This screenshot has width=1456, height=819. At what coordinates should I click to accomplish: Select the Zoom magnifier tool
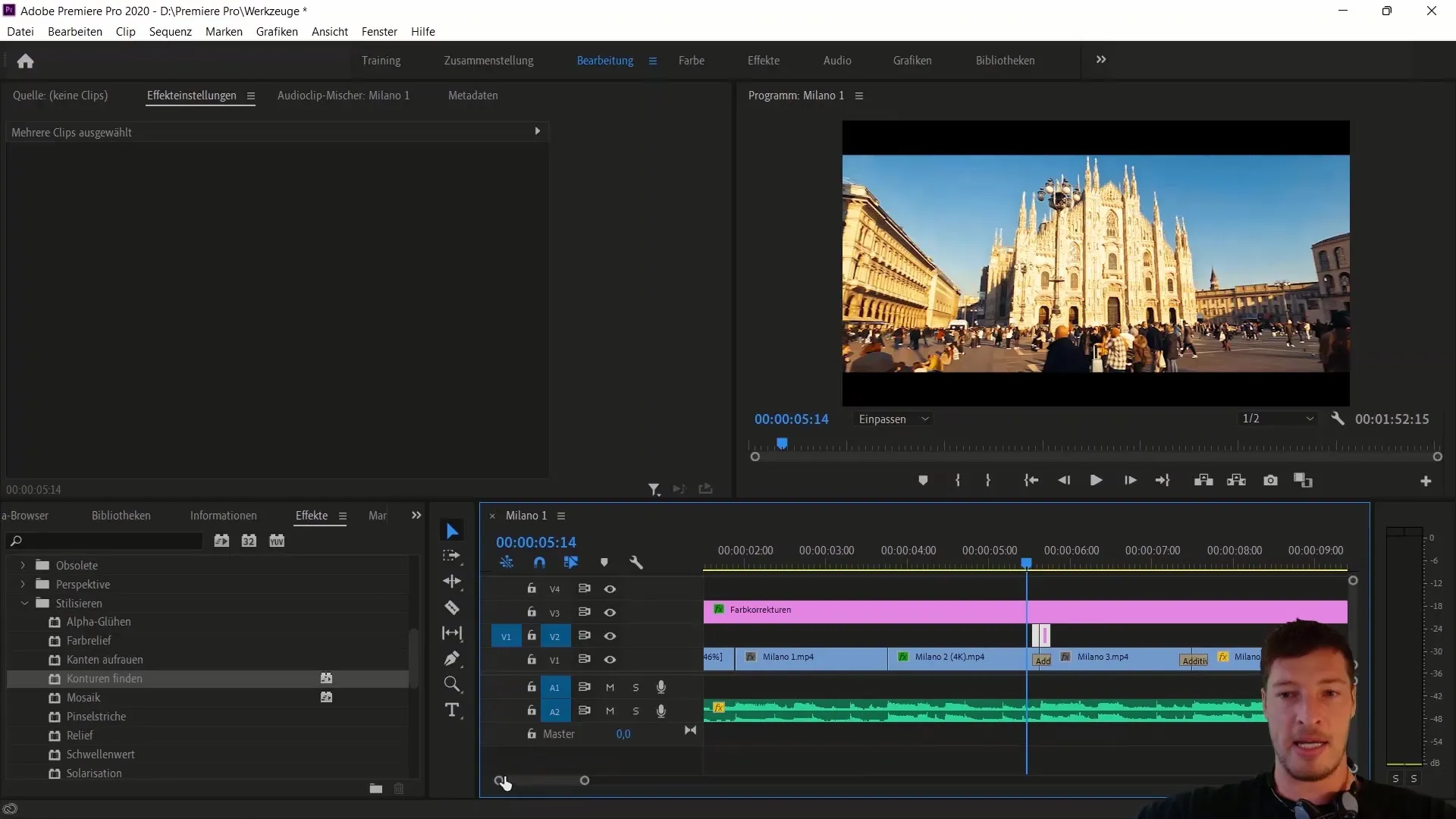[x=452, y=685]
